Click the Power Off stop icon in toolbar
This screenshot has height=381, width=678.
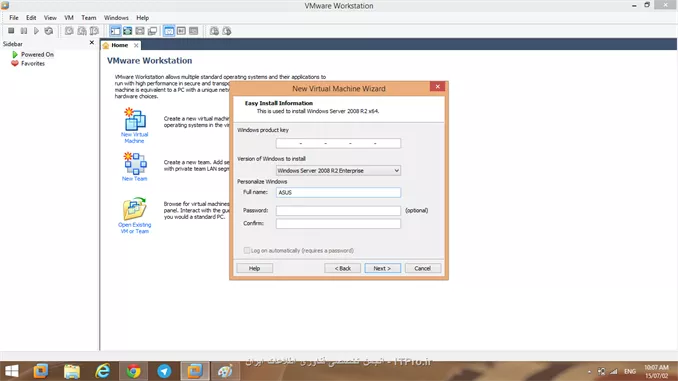(11, 31)
